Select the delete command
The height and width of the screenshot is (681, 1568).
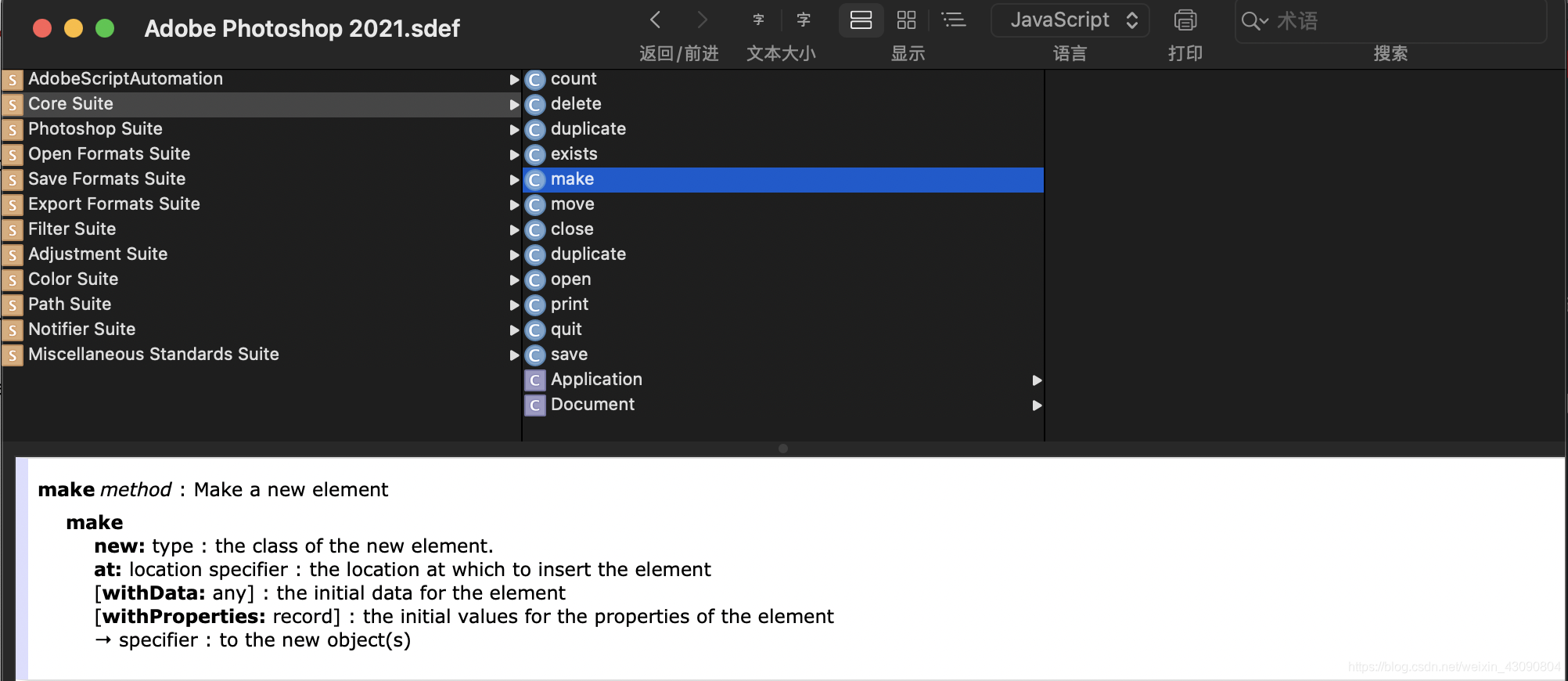tap(783, 104)
